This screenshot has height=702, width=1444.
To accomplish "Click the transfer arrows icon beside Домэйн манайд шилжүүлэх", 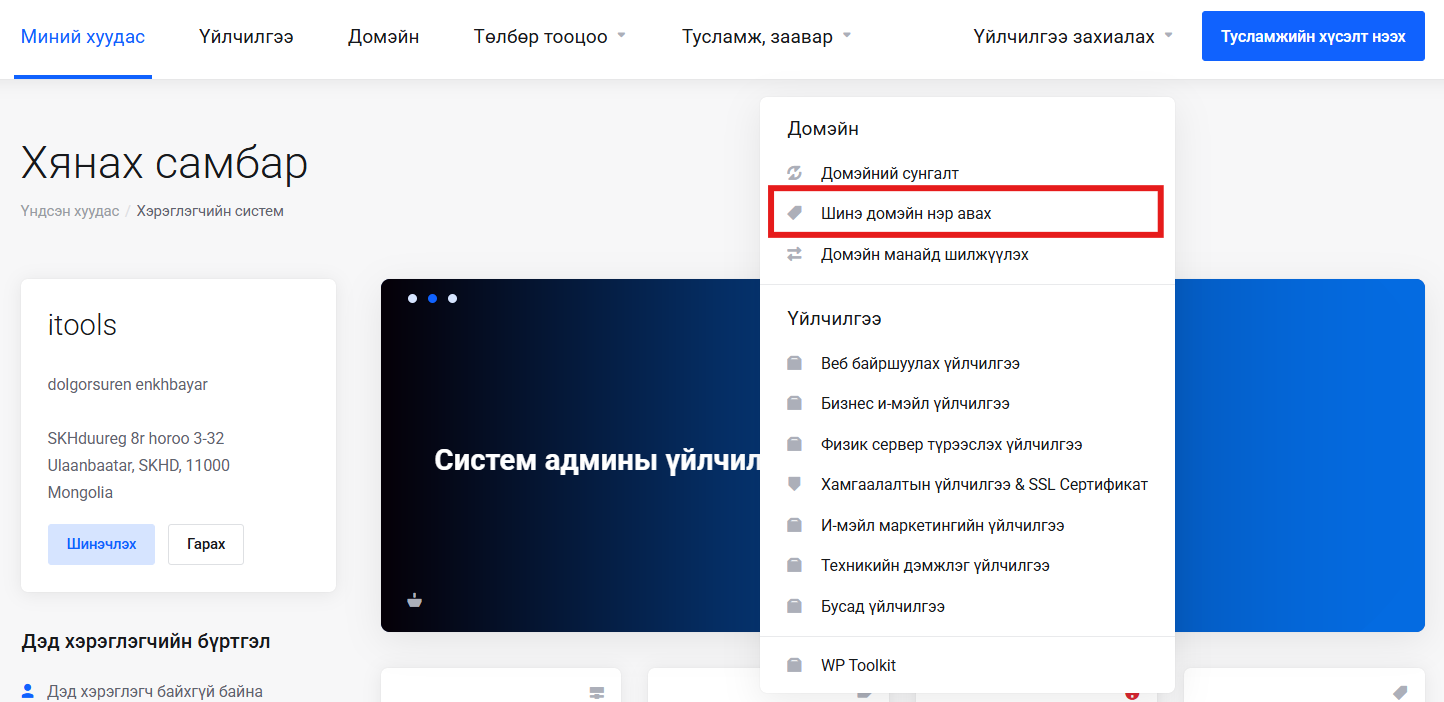I will [795, 254].
